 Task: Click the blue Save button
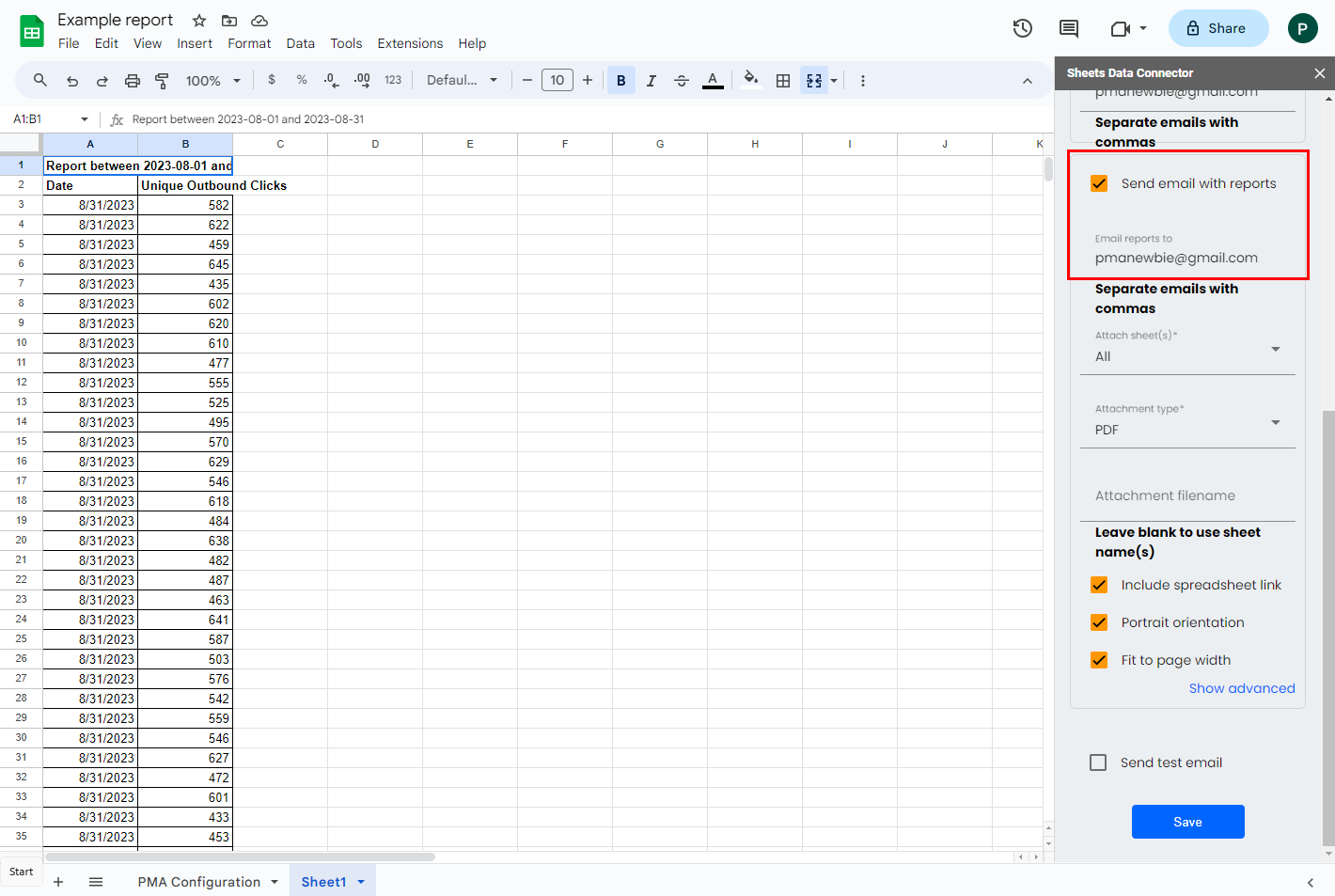click(1187, 822)
